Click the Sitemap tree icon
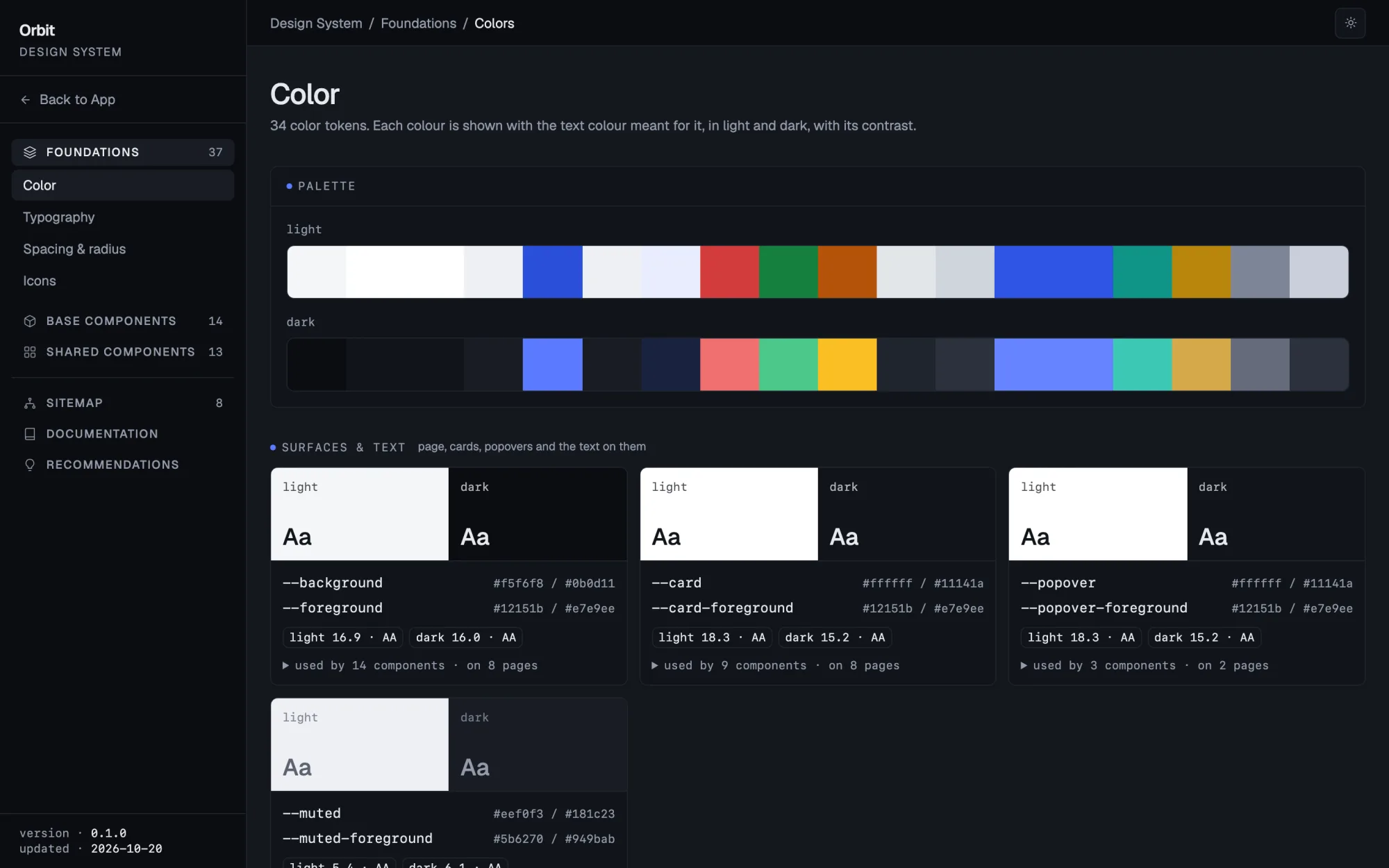The width and height of the screenshot is (1389, 868). click(x=30, y=403)
